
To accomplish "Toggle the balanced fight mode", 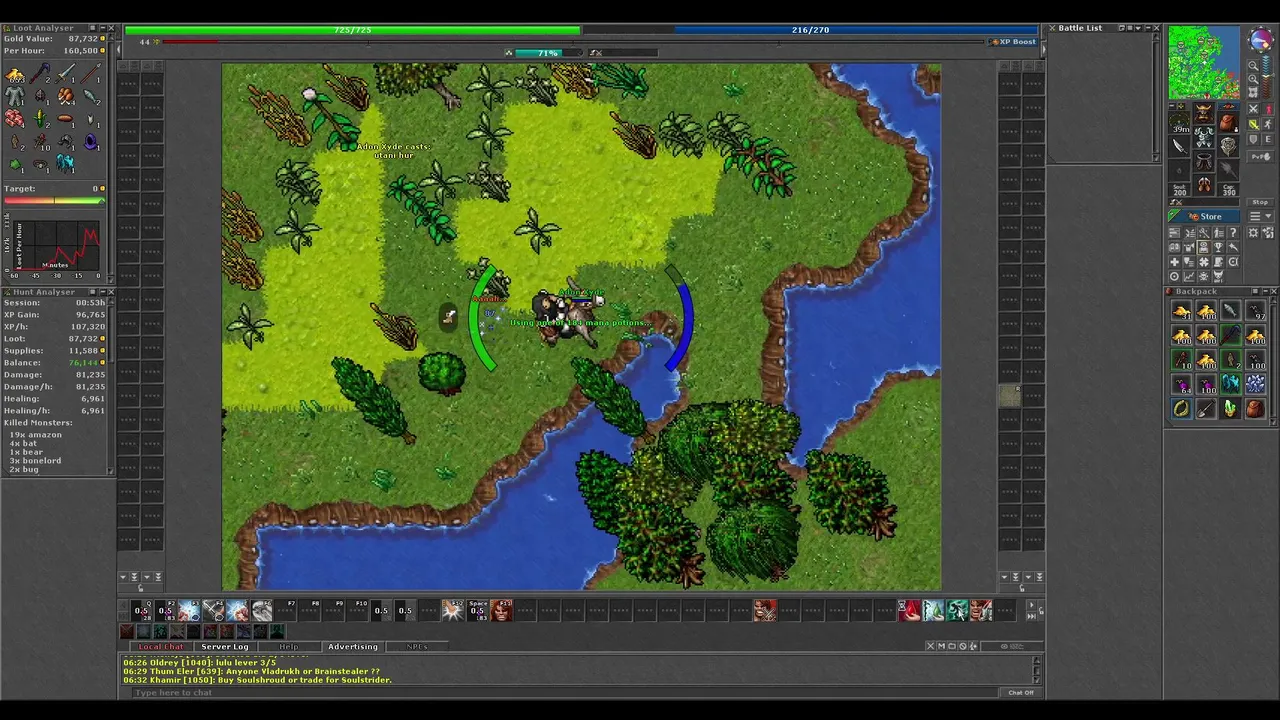I will [x=1253, y=124].
